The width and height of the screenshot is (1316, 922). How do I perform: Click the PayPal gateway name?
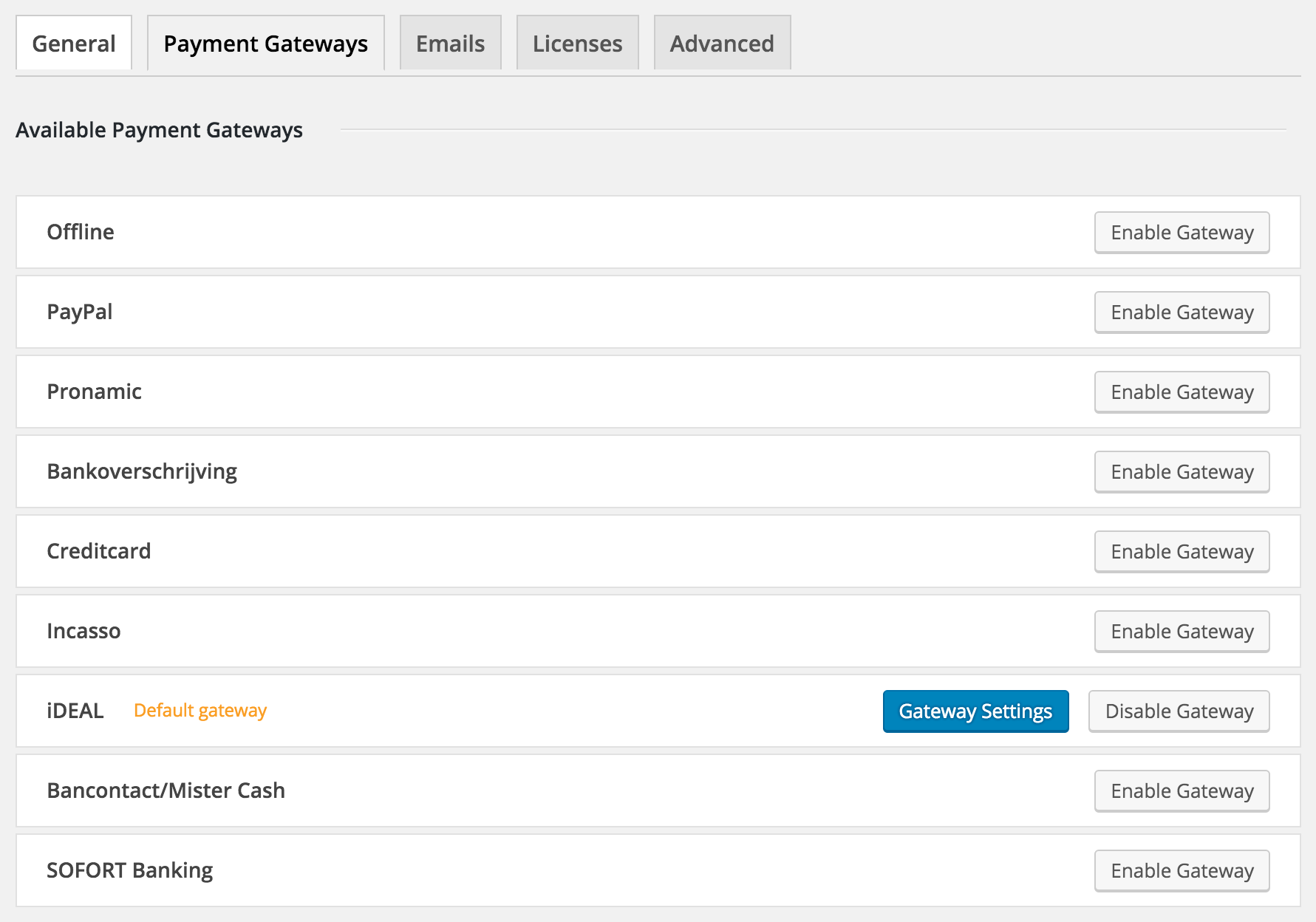pos(80,312)
